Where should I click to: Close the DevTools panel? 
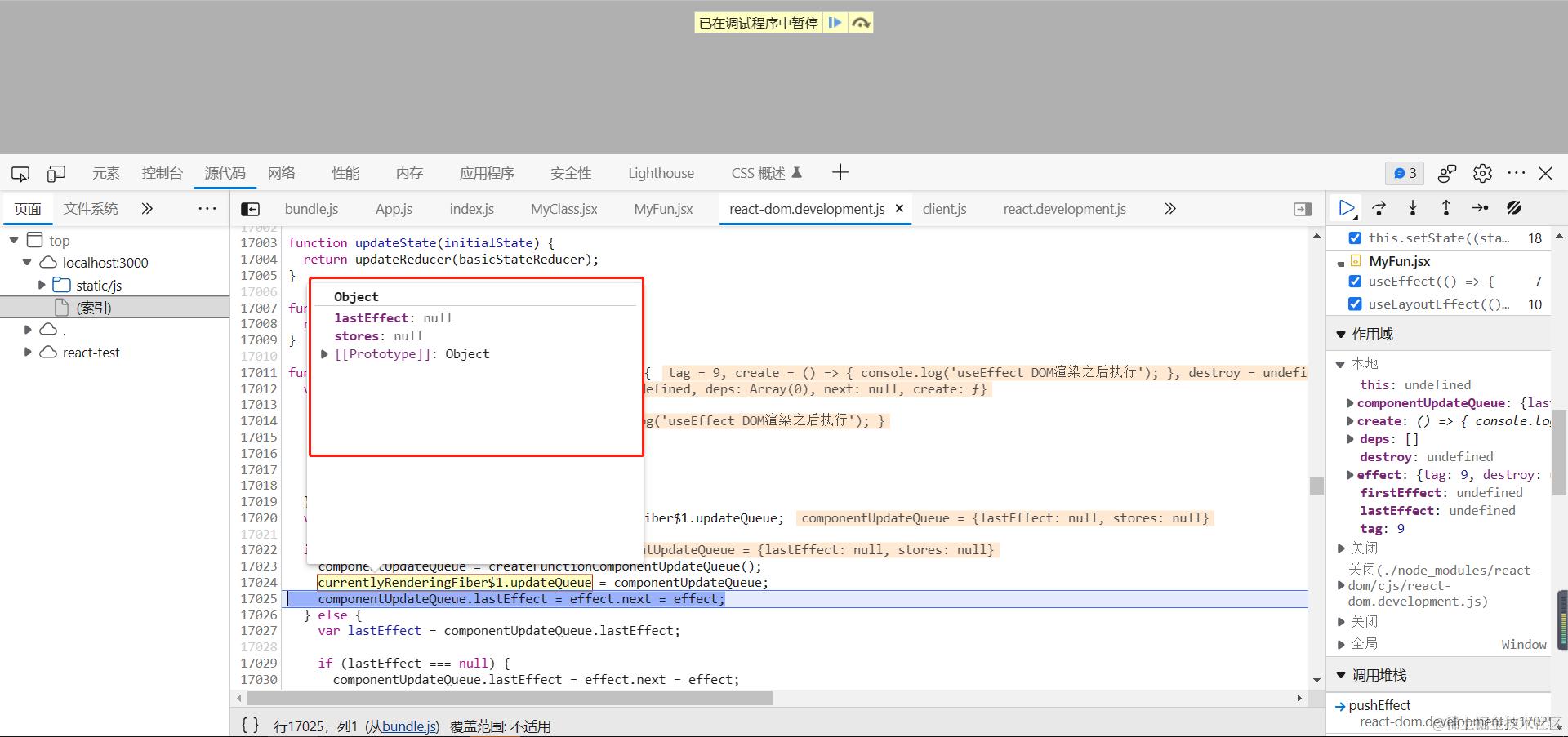pyautogui.click(x=1546, y=173)
